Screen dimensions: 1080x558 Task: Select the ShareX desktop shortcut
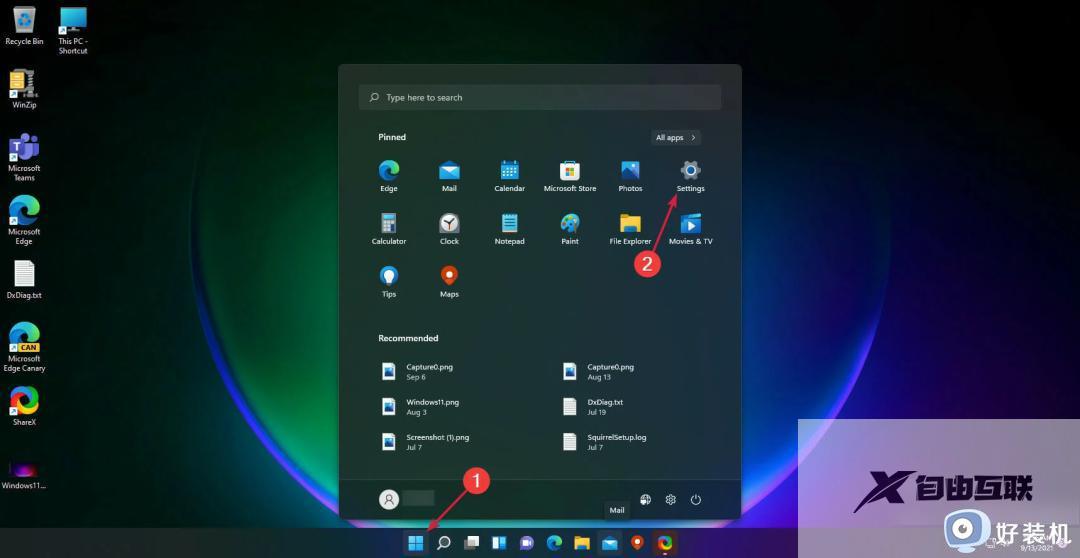tap(24, 406)
